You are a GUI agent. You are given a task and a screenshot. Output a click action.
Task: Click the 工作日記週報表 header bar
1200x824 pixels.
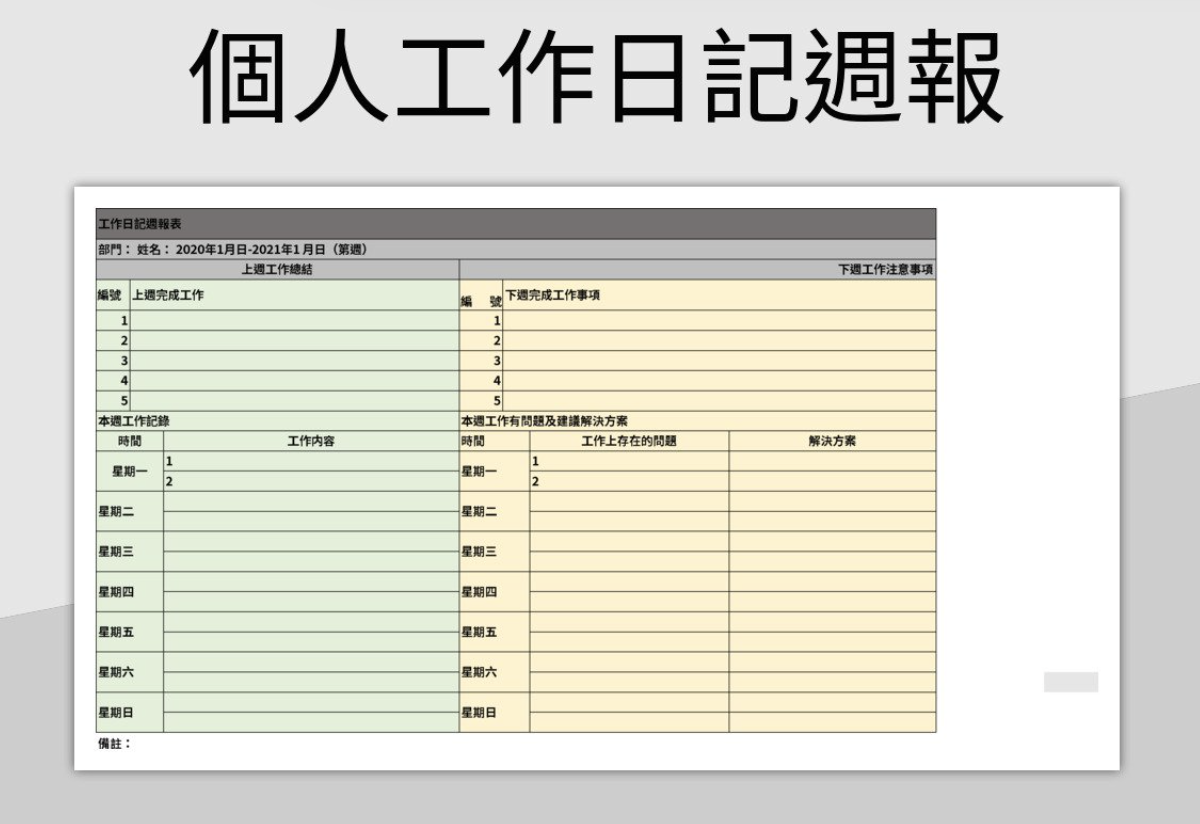tap(130, 225)
